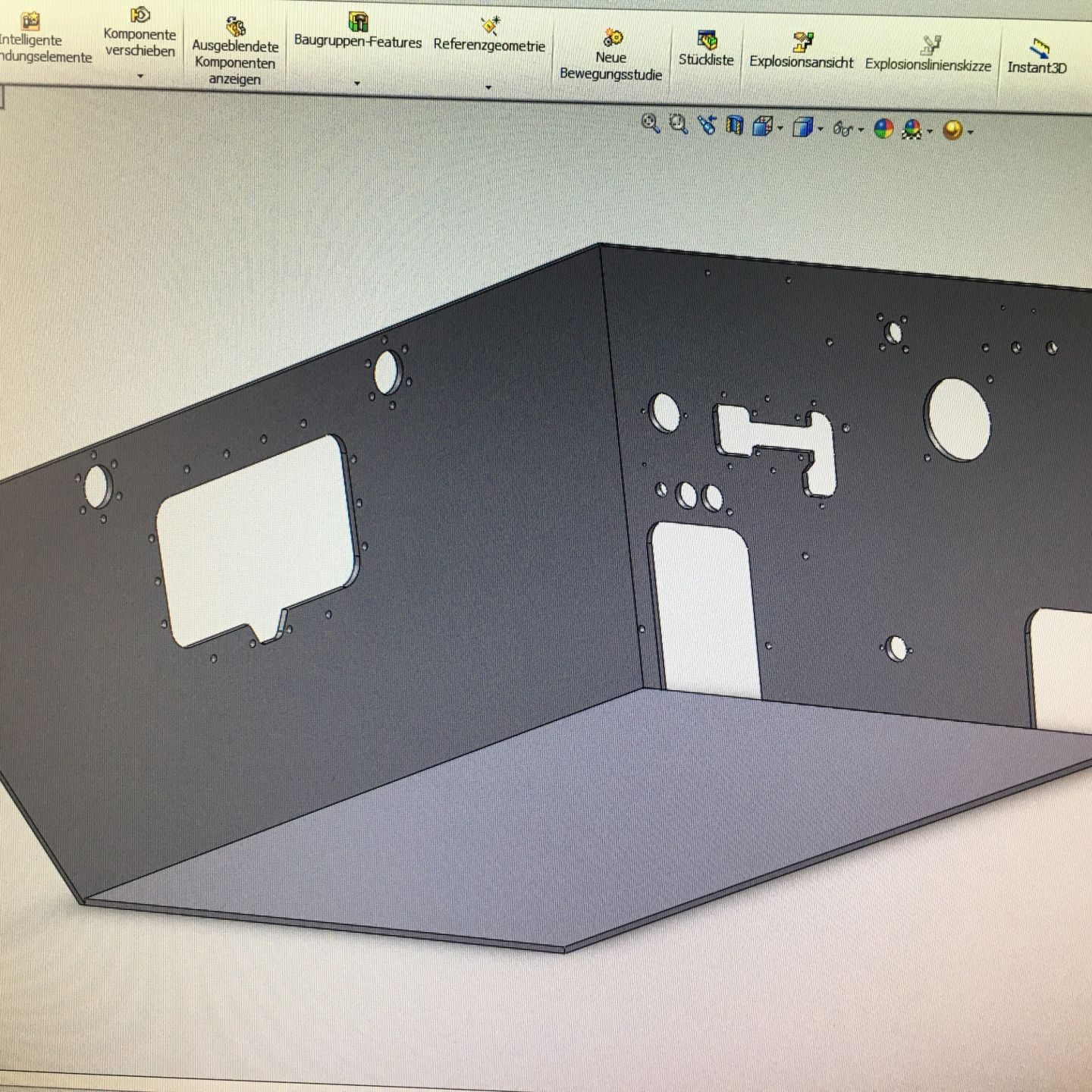Edit appearance using the color ball
This screenshot has width=1092, height=1092.
click(883, 129)
